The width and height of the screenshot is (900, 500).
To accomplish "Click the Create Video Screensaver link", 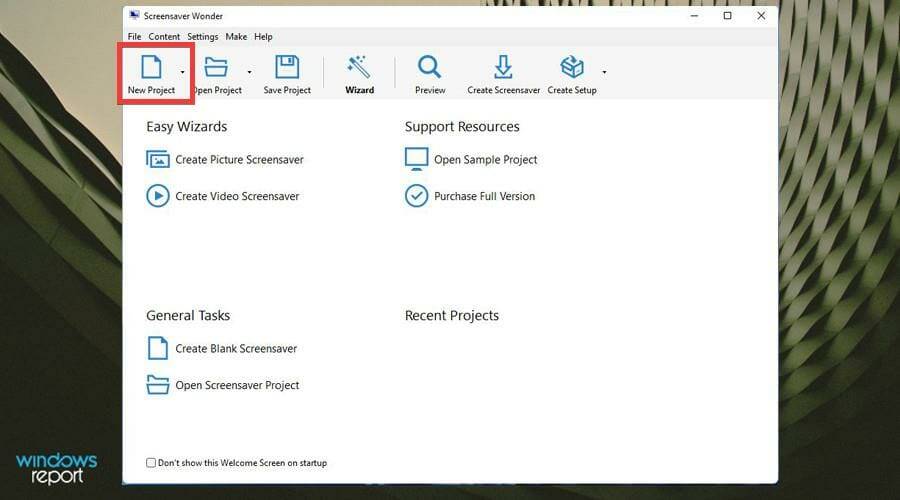I will (x=237, y=196).
